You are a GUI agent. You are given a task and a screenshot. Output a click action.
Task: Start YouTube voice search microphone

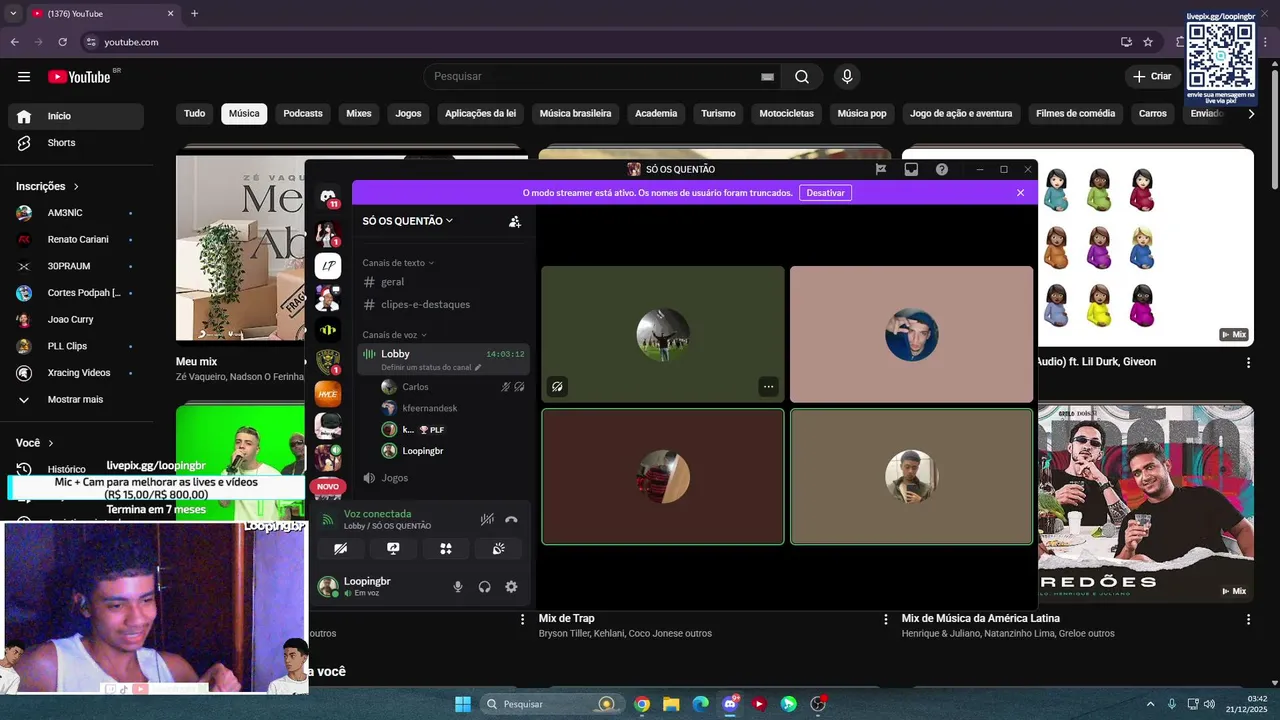point(847,76)
